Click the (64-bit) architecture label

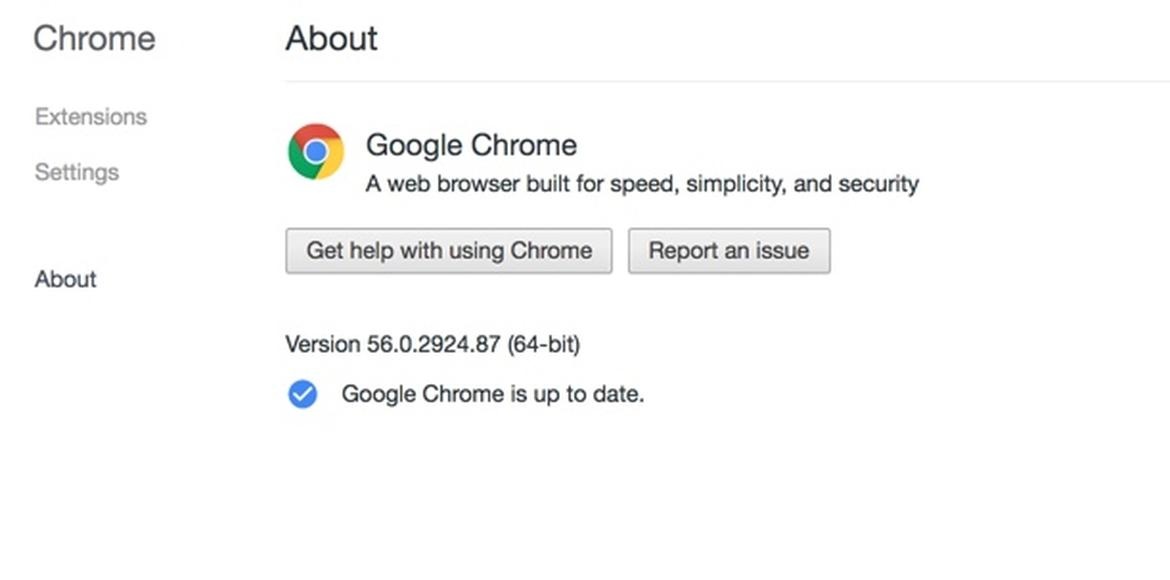pos(544,344)
